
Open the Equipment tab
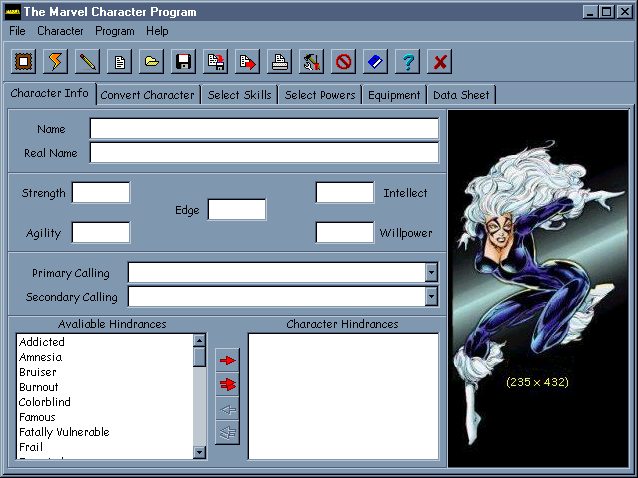tap(393, 95)
